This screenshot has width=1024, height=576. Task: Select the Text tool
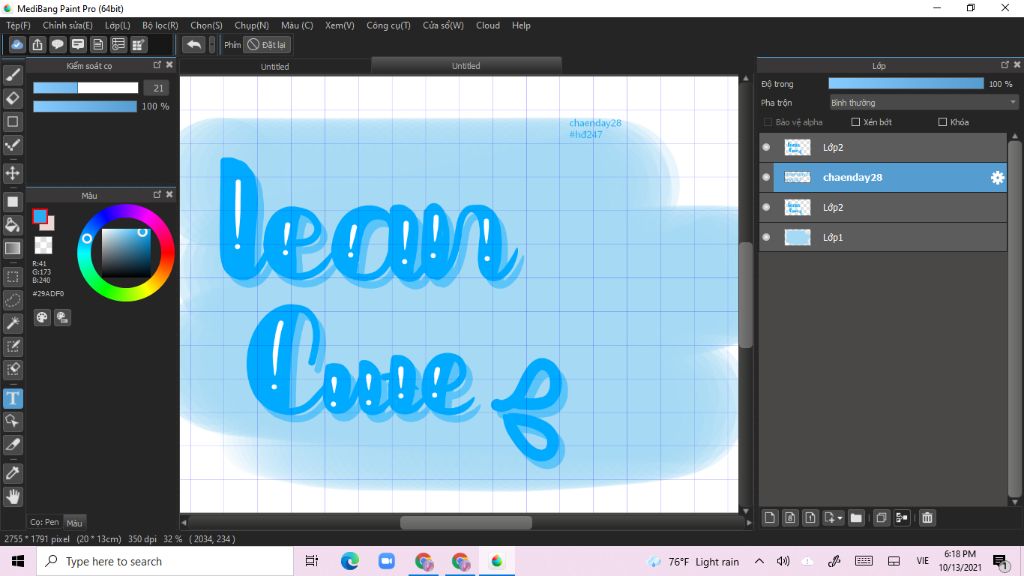pyautogui.click(x=12, y=398)
